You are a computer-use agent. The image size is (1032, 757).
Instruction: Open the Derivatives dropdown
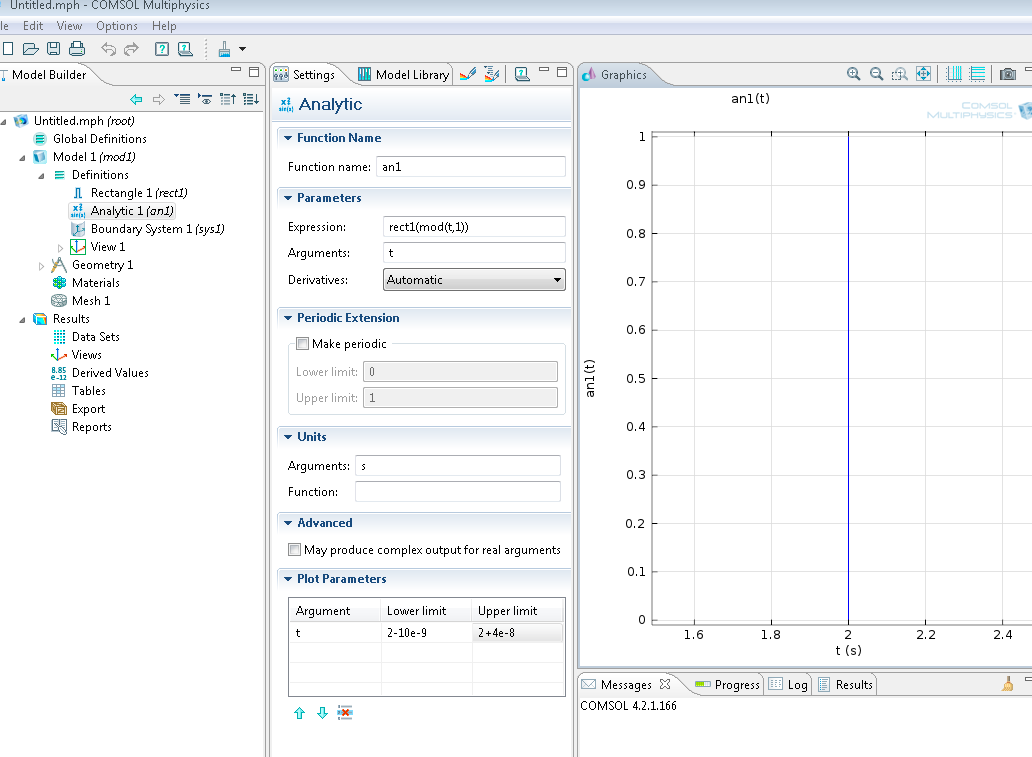474,280
